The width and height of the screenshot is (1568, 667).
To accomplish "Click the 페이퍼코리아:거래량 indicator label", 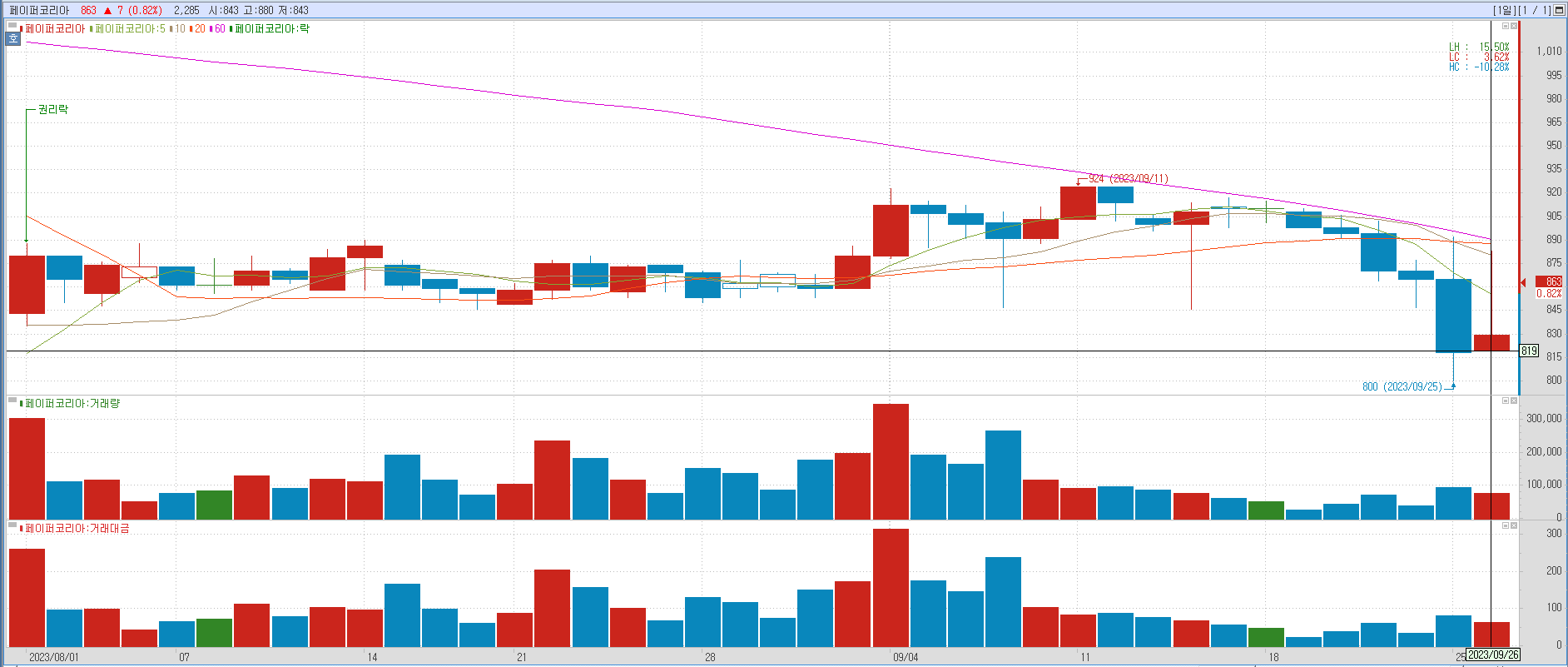I will pos(72,404).
